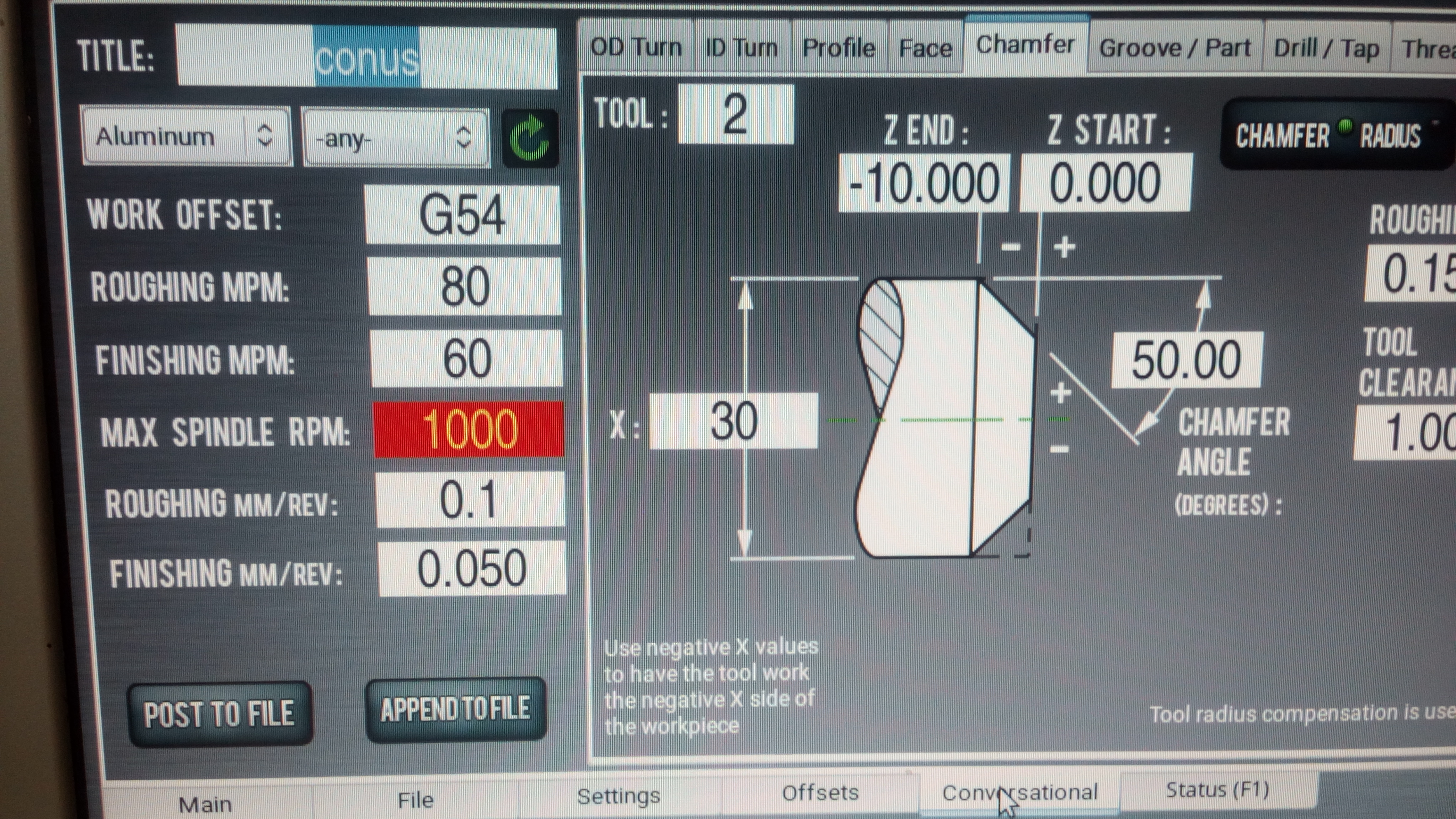This screenshot has height=819, width=1456.
Task: Switch to the ID Turn tab
Action: point(742,48)
